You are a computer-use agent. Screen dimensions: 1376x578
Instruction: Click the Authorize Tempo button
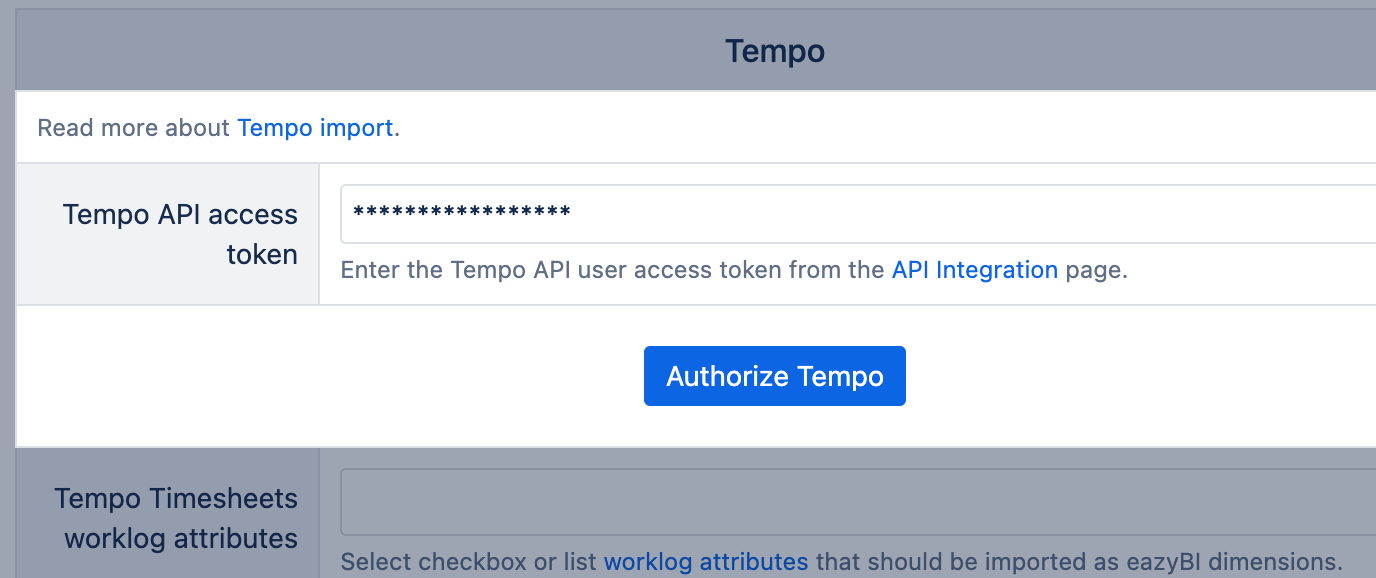click(775, 376)
